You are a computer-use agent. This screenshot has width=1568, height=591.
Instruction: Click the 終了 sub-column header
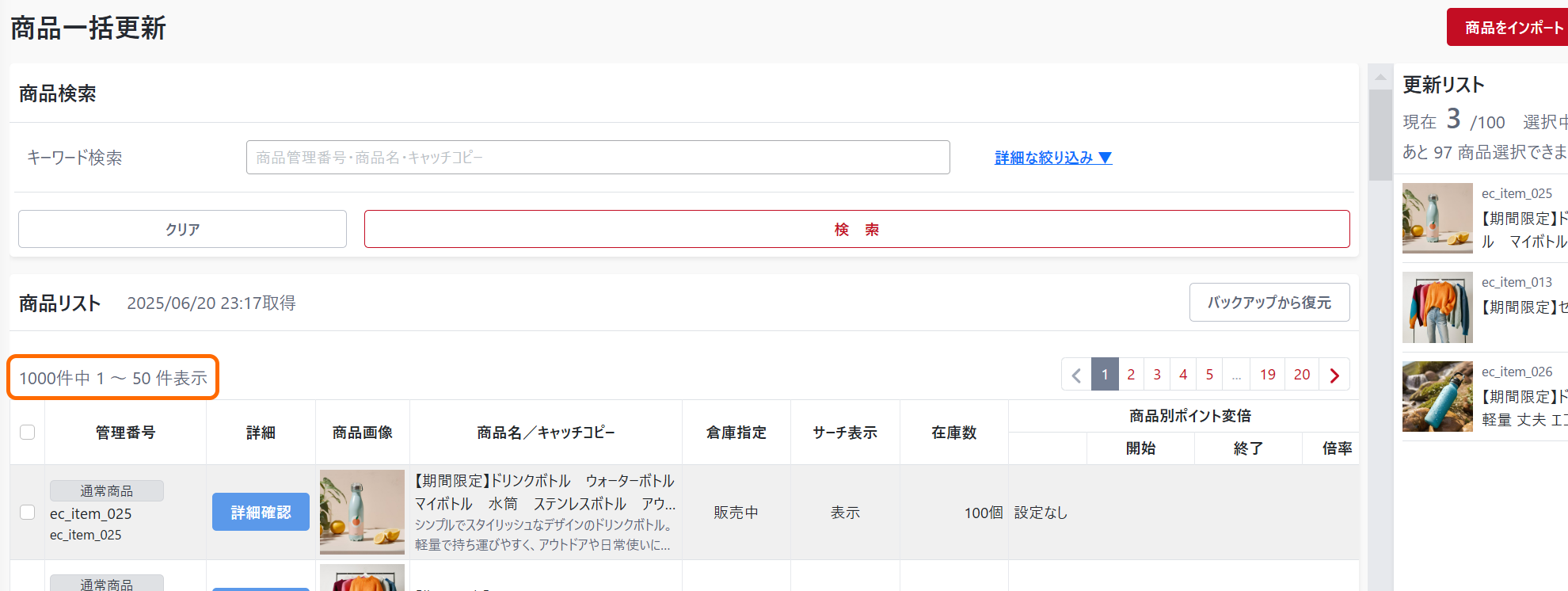coord(1248,448)
